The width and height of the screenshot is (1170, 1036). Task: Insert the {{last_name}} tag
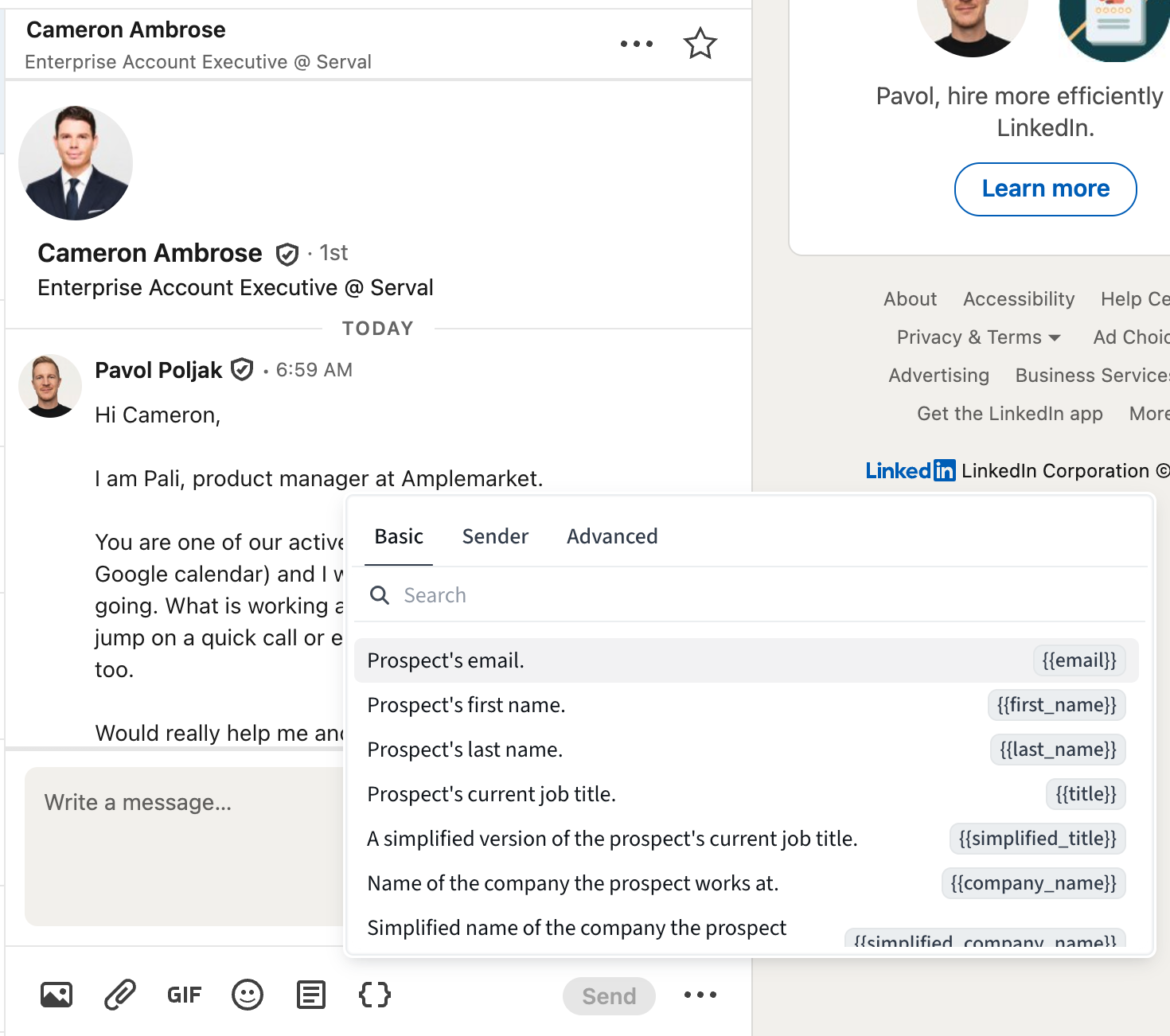1058,750
